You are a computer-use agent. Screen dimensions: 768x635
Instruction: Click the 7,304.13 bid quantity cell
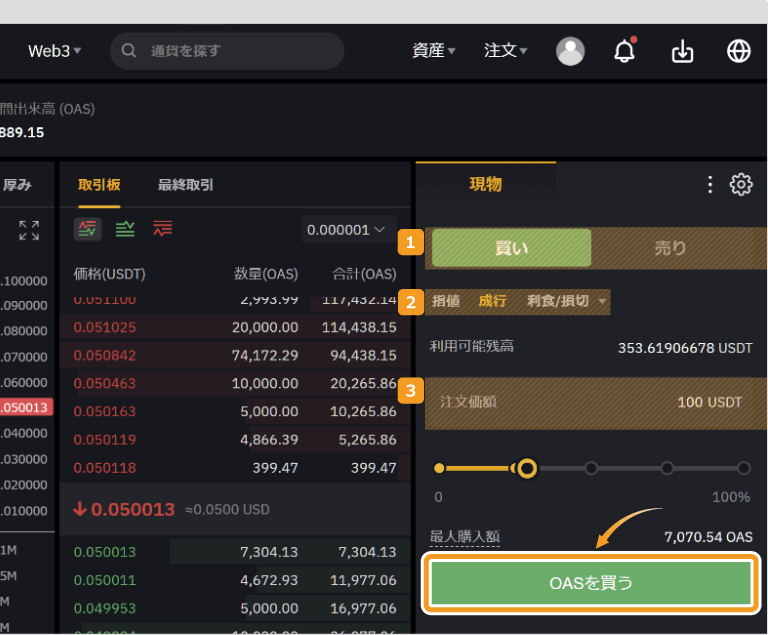pyautogui.click(x=269, y=552)
